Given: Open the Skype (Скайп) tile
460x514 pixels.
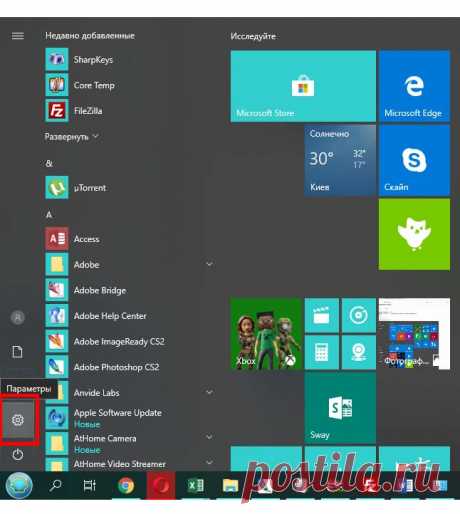Looking at the screenshot, I should pyautogui.click(x=414, y=160).
